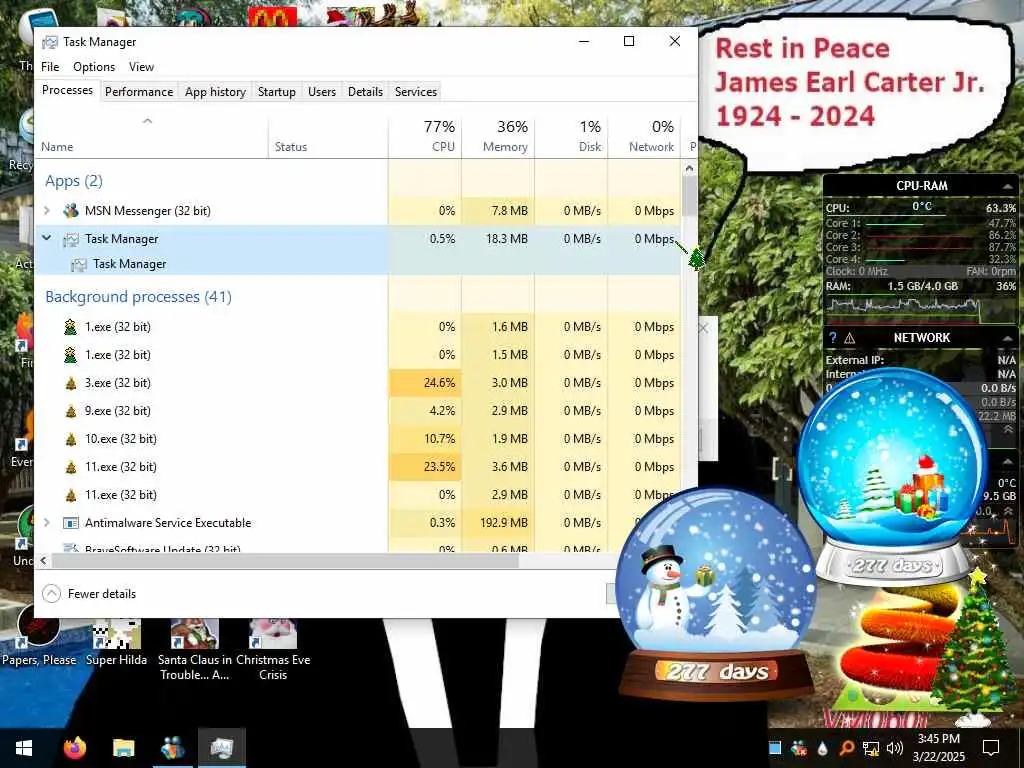The width and height of the screenshot is (1024, 768).
Task: Select the 3.exe row showing 24.6% CPU
Action: [x=358, y=383]
